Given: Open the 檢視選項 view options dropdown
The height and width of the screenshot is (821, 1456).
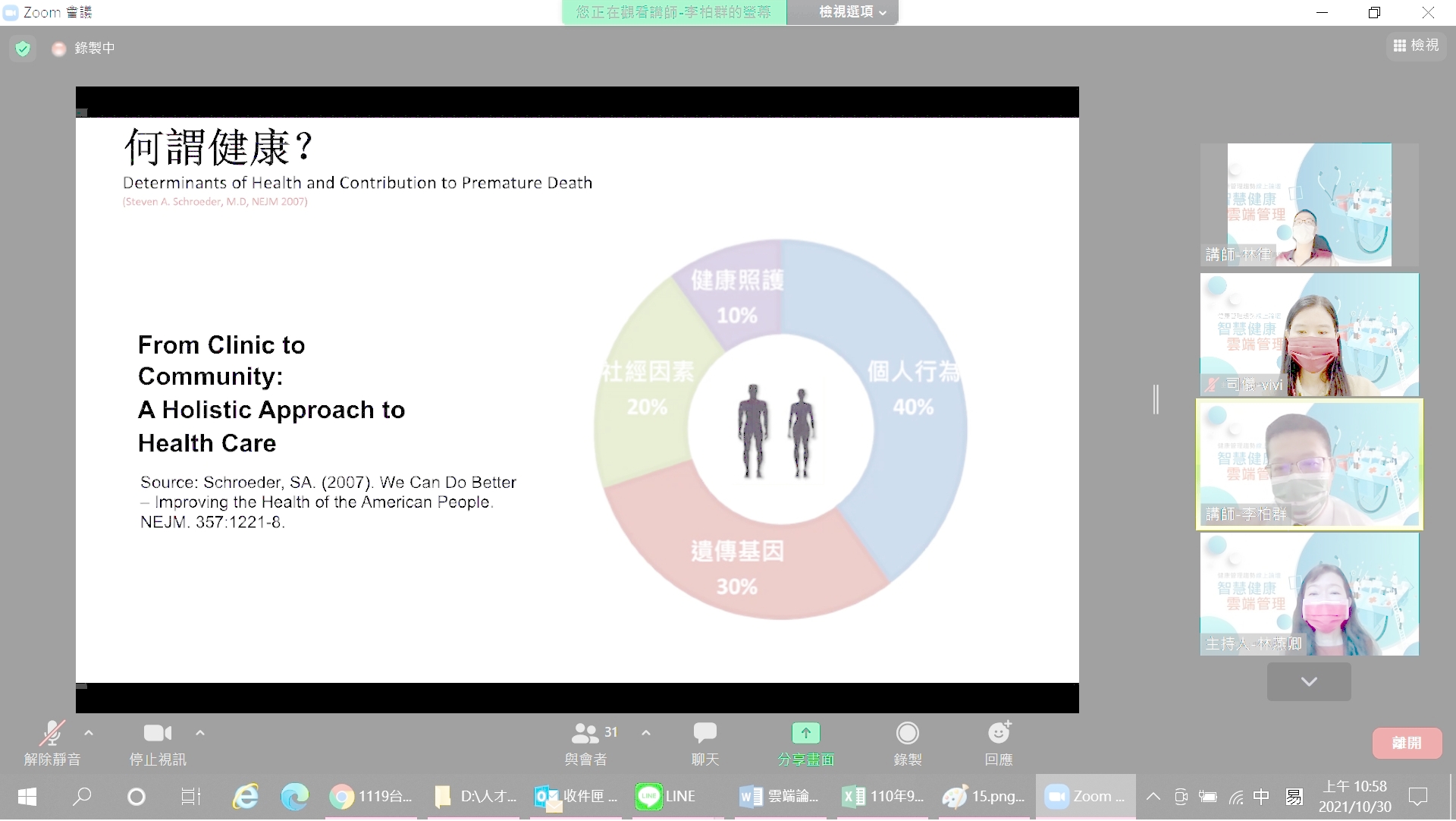Looking at the screenshot, I should (843, 12).
